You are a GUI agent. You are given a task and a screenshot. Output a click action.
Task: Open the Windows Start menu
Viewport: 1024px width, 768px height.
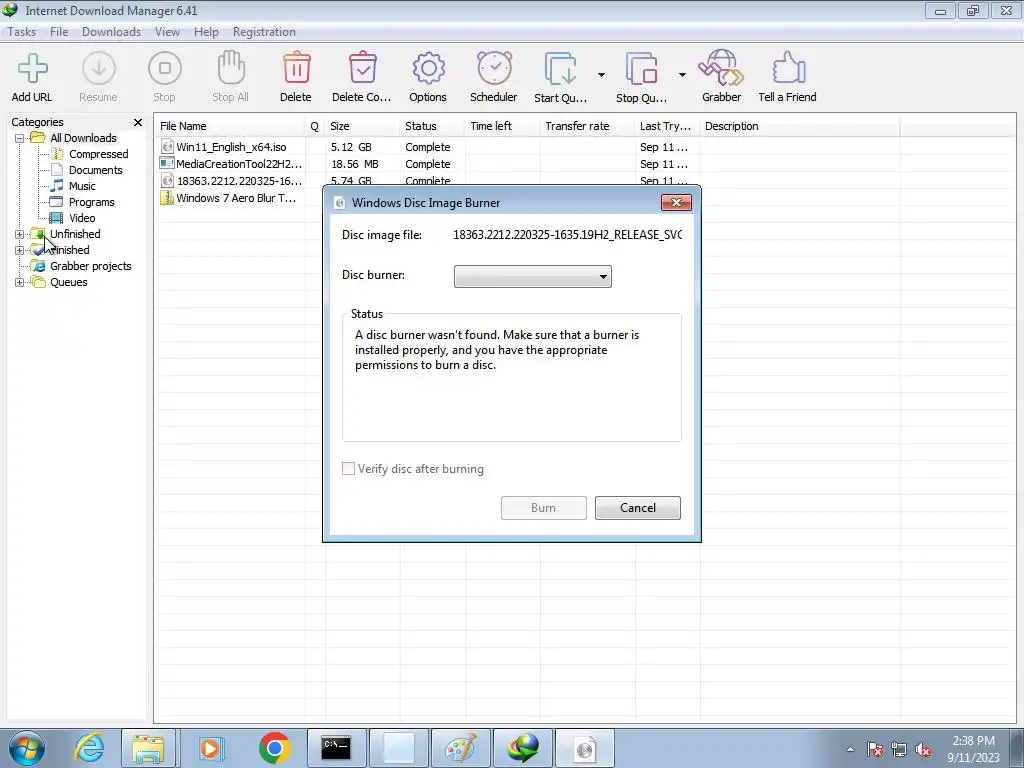(27, 748)
